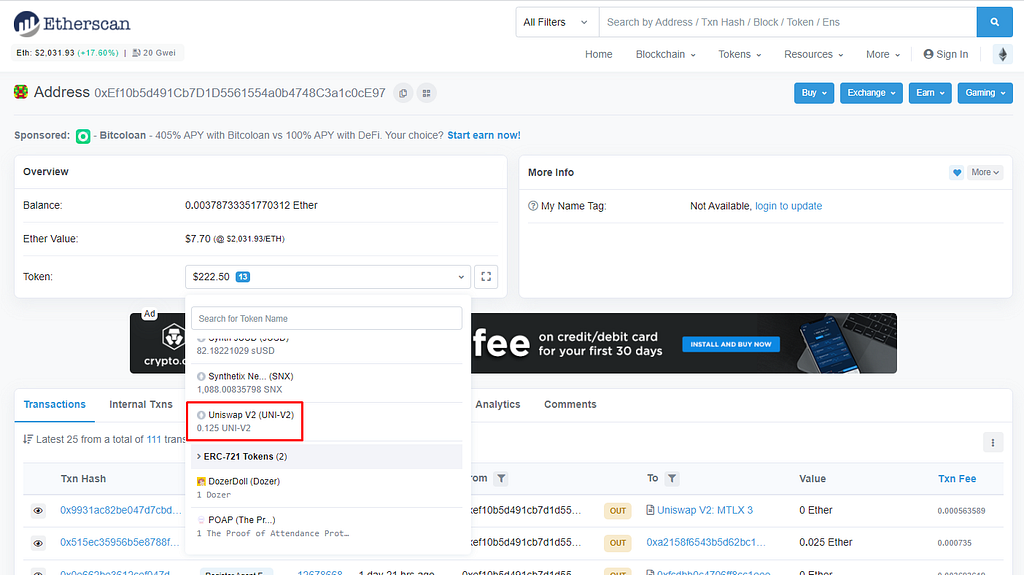Image resolution: width=1024 pixels, height=575 pixels.
Task: Open the Earn dropdown button
Action: point(930,93)
